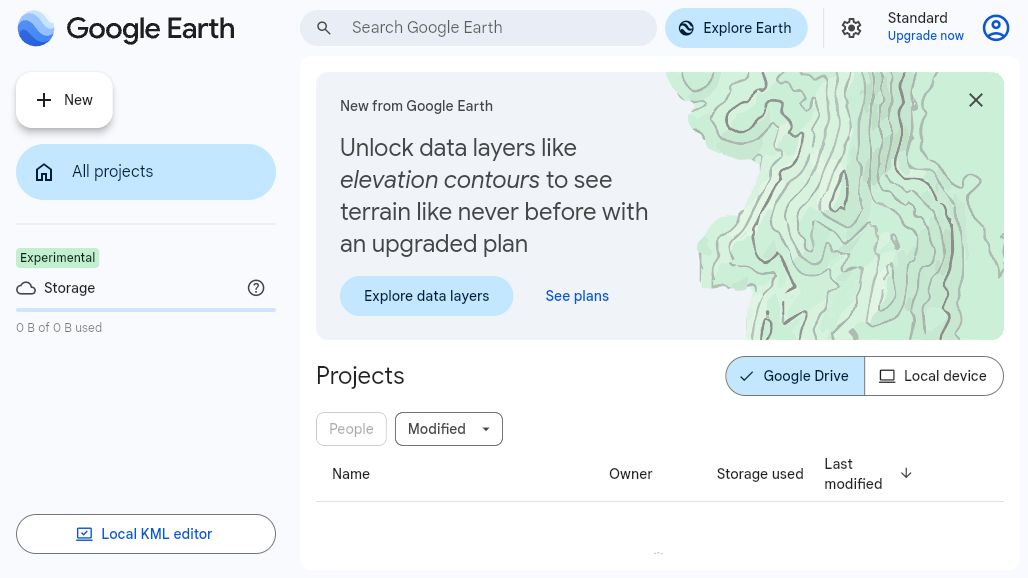Sort by Last modified column header
Image resolution: width=1028 pixels, height=578 pixels.
click(x=853, y=474)
